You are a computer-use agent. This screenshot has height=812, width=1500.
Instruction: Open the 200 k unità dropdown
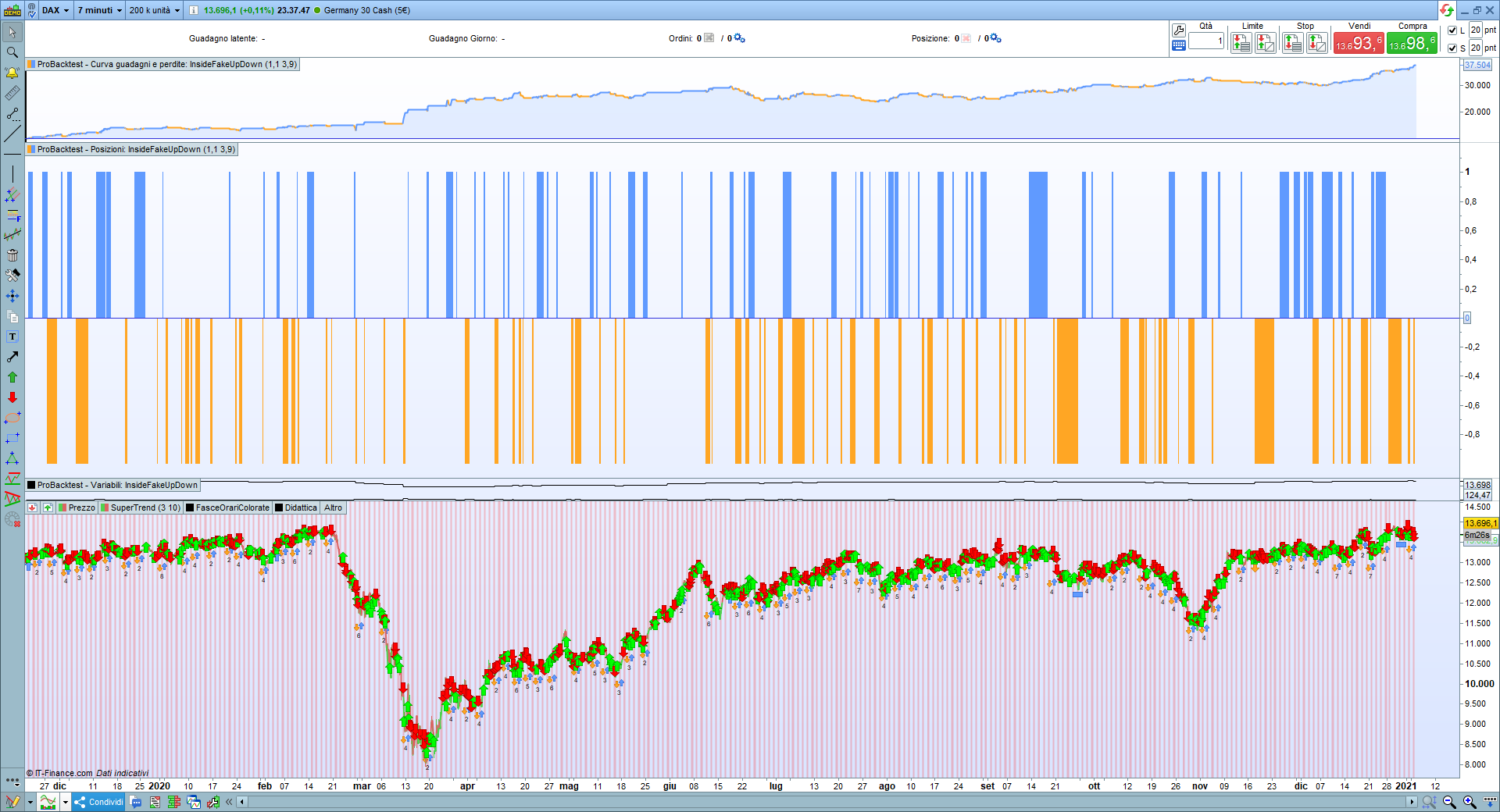pyautogui.click(x=155, y=10)
